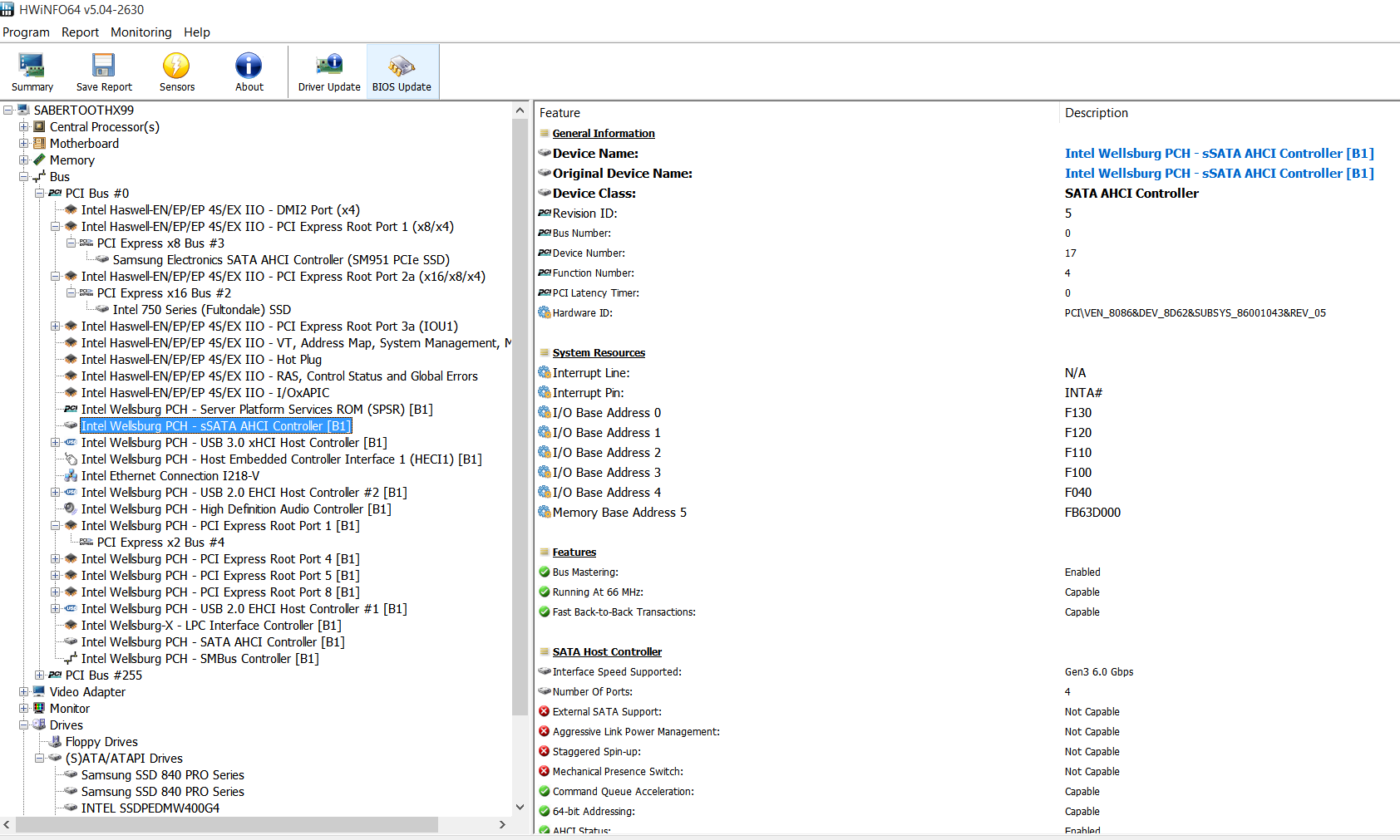This screenshot has height=840, width=1400.
Task: Click the Intel Ethernet Connection I218-V icon
Action: coord(71,475)
